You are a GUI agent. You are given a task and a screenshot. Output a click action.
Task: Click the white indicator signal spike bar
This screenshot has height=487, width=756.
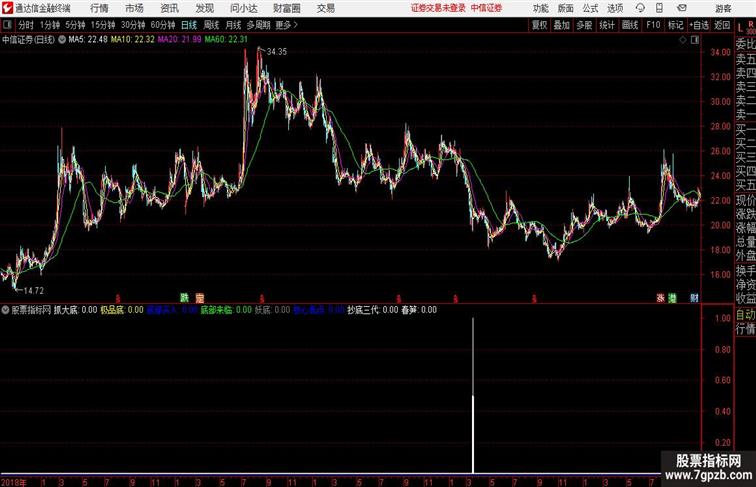pos(473,395)
